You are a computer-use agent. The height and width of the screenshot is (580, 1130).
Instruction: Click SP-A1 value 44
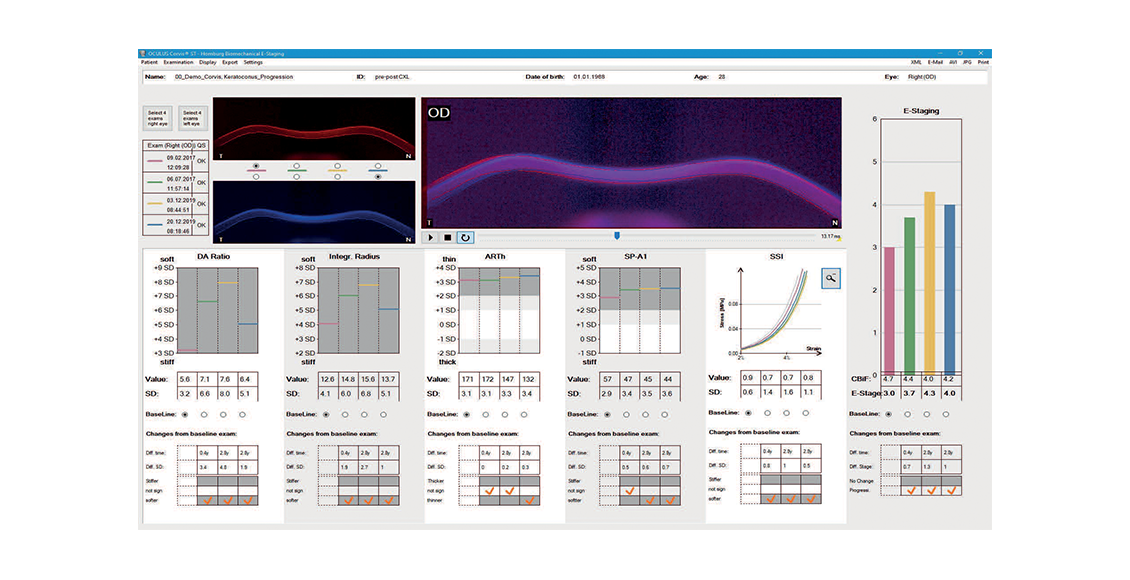[669, 380]
